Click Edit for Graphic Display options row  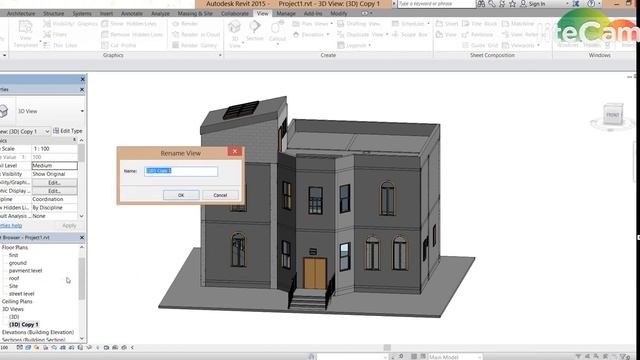[x=54, y=191]
